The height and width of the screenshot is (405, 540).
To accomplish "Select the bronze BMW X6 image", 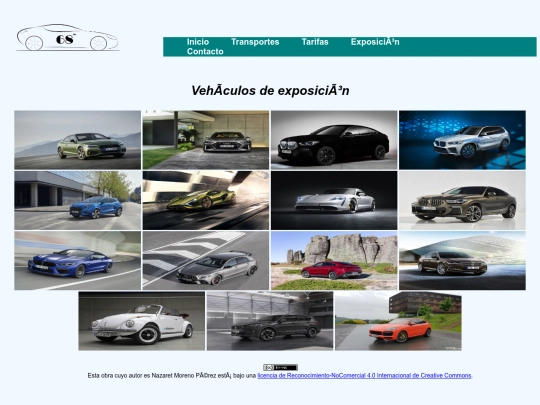I will pos(462,200).
